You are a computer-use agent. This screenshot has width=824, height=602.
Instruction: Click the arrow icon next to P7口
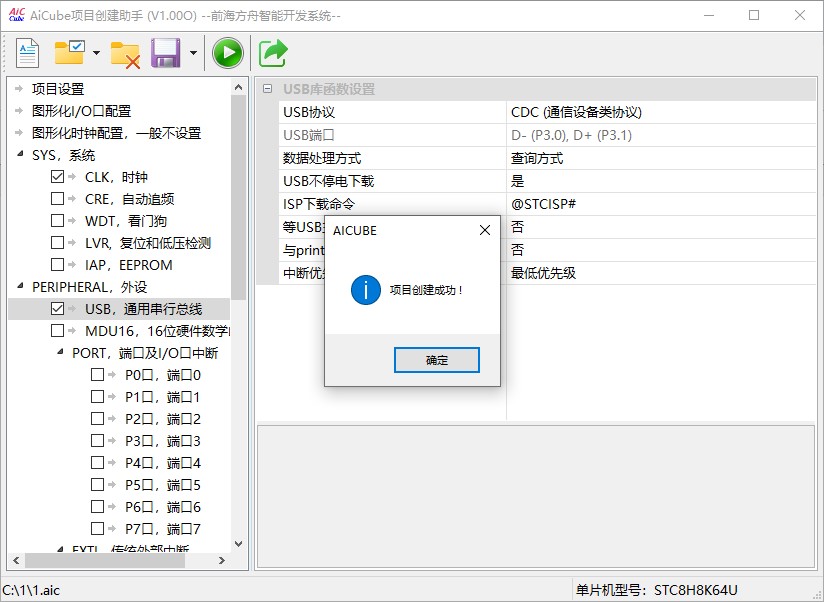pos(112,528)
